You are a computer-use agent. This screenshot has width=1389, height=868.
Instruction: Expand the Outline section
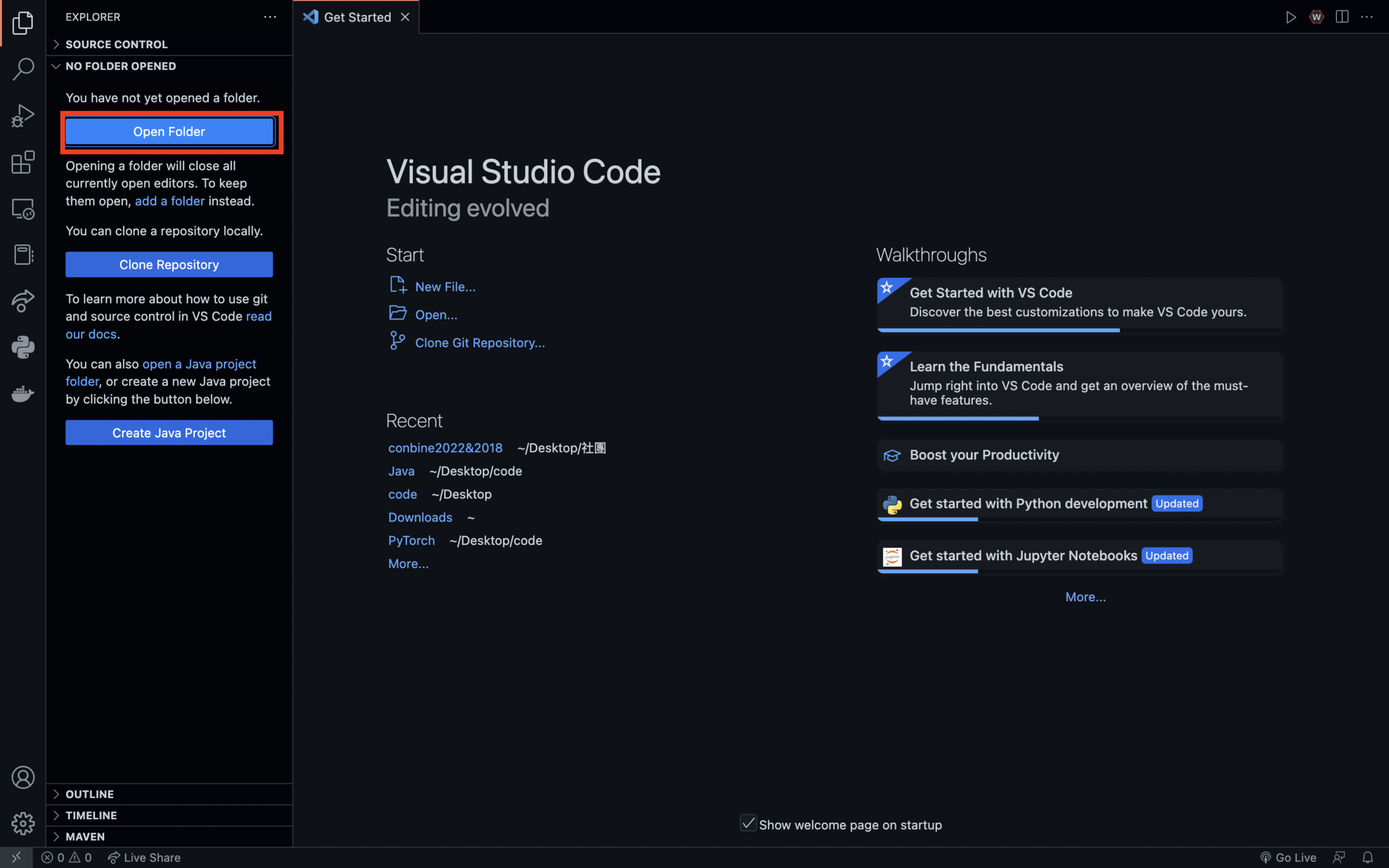[x=89, y=794]
